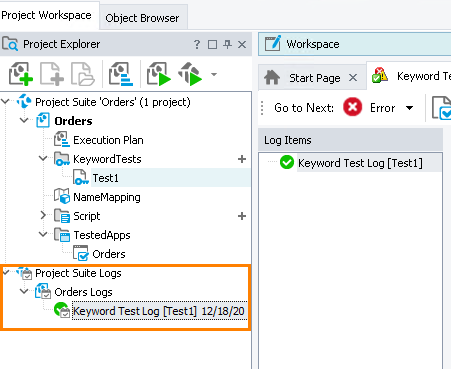Add item to KeywordTests with plus icon
Screen dimensions: 451x369
(242, 159)
